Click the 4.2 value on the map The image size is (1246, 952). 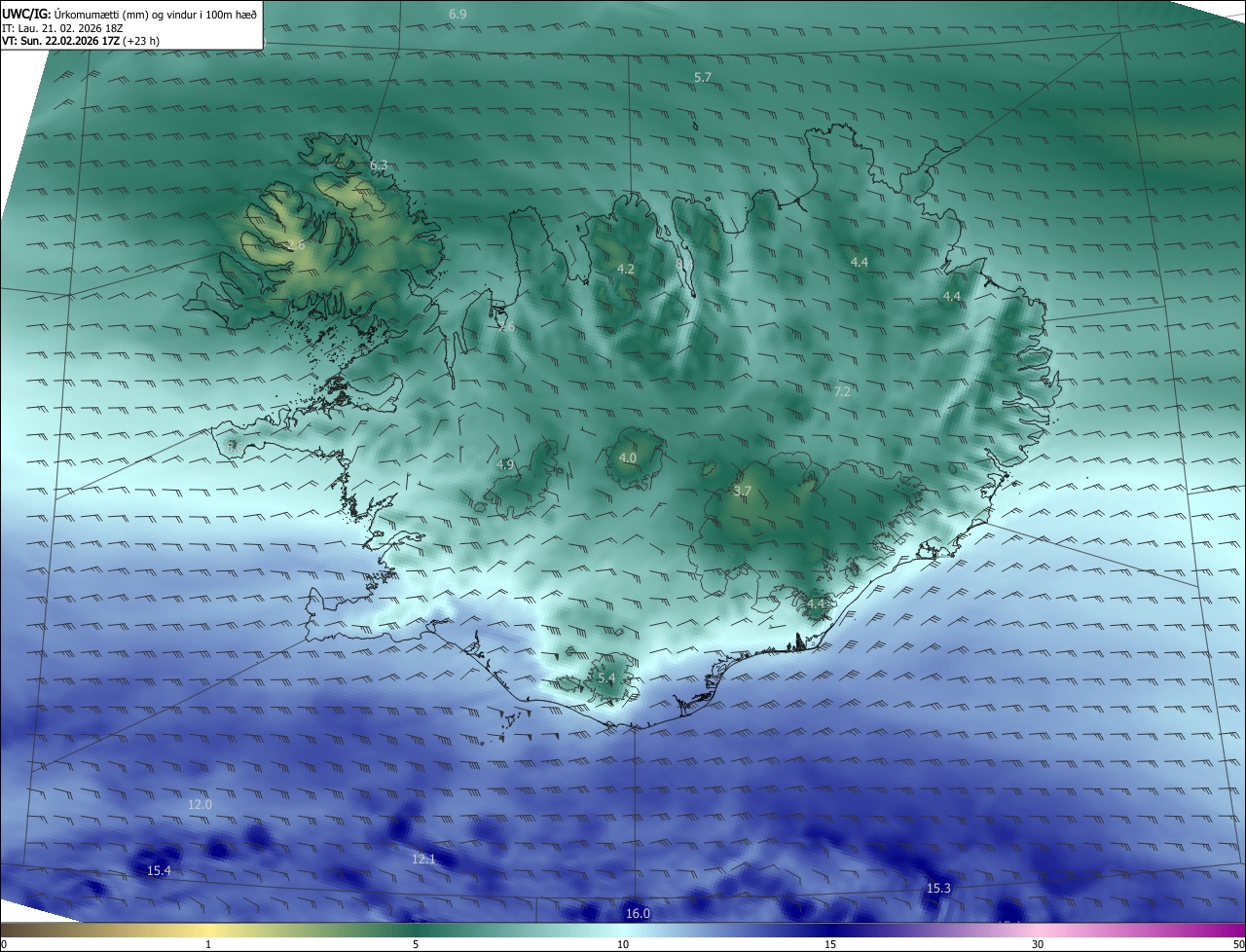tap(626, 269)
